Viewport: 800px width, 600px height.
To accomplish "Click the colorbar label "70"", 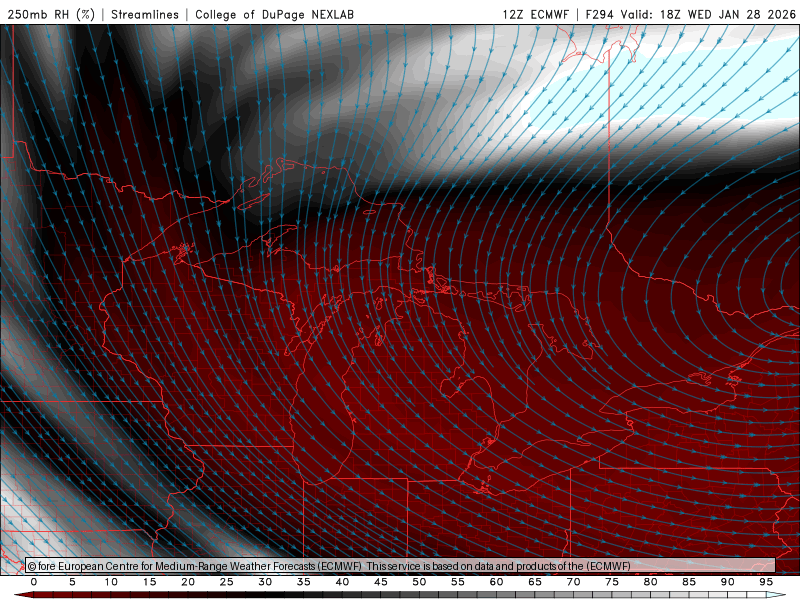I will click(x=573, y=582).
